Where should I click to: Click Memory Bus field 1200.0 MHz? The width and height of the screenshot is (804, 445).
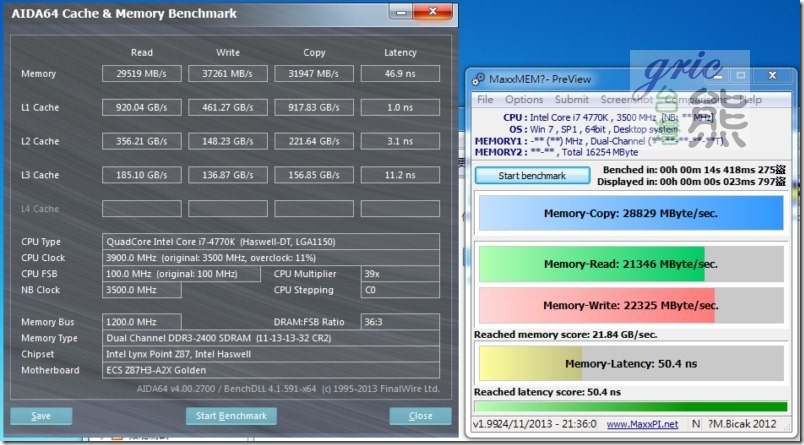142,322
